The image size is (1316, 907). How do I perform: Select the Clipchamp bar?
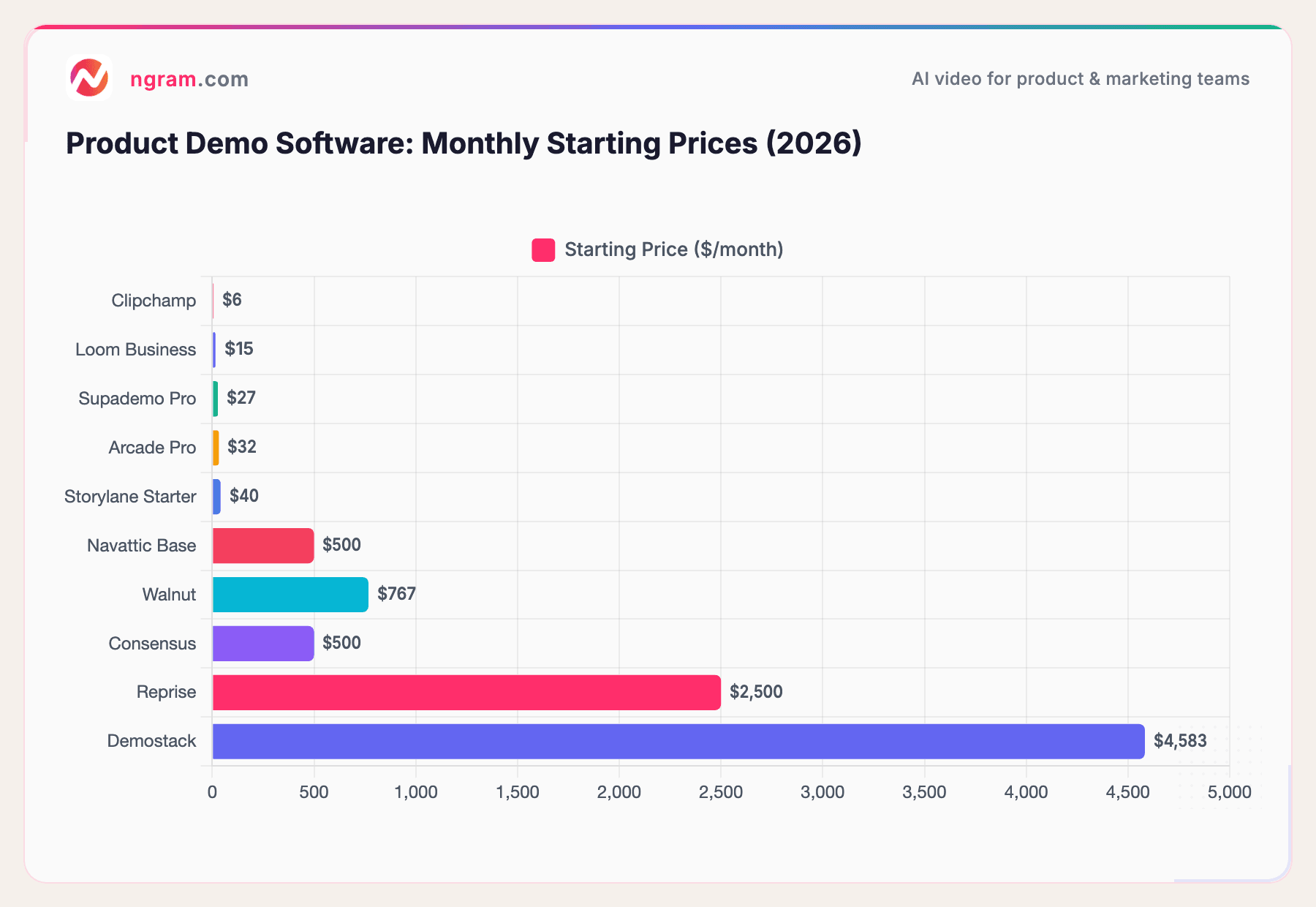[213, 300]
